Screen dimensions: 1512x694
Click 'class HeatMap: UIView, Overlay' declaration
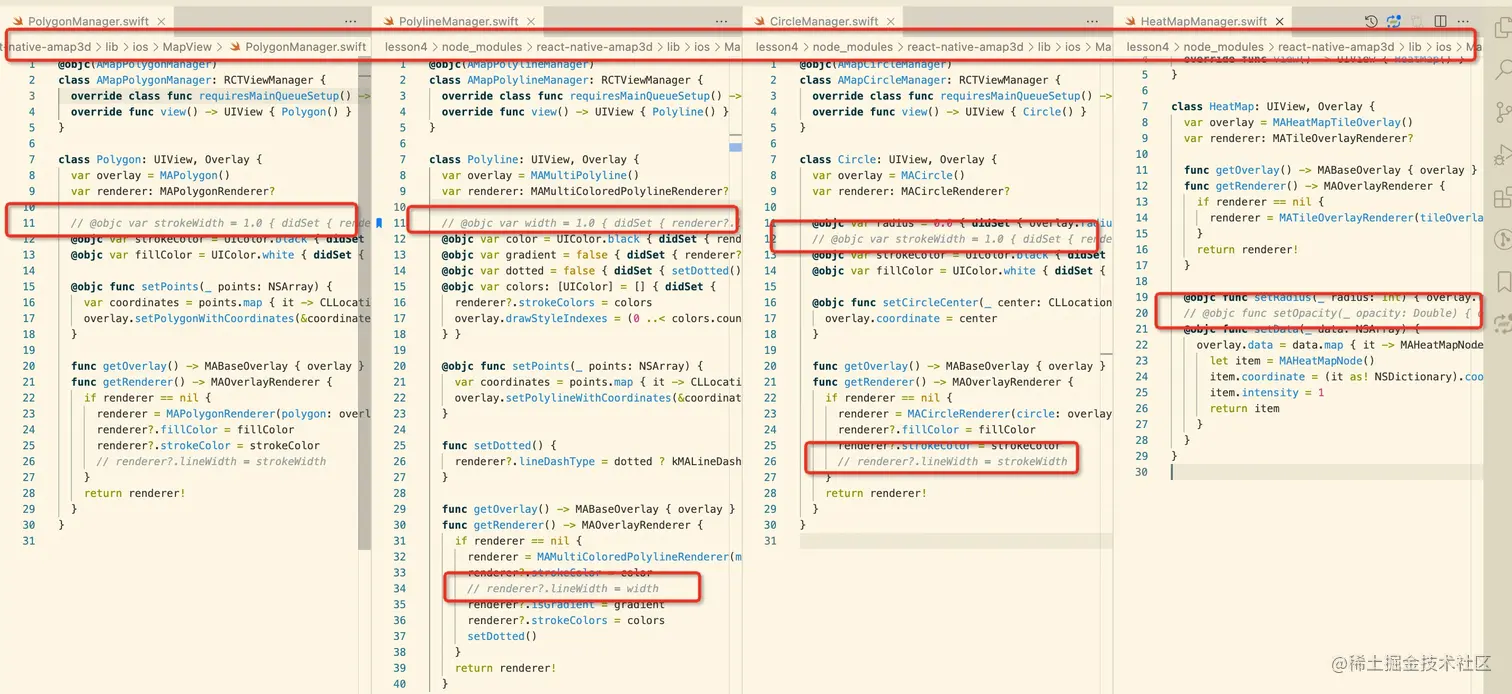tap(1273, 106)
